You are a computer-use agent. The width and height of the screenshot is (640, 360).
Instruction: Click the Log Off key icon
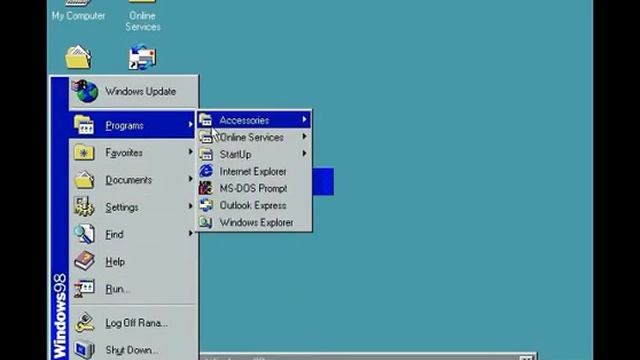pos(84,322)
